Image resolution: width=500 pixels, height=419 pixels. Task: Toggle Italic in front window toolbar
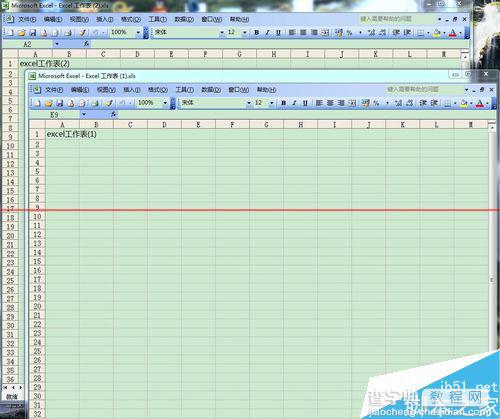coord(294,103)
